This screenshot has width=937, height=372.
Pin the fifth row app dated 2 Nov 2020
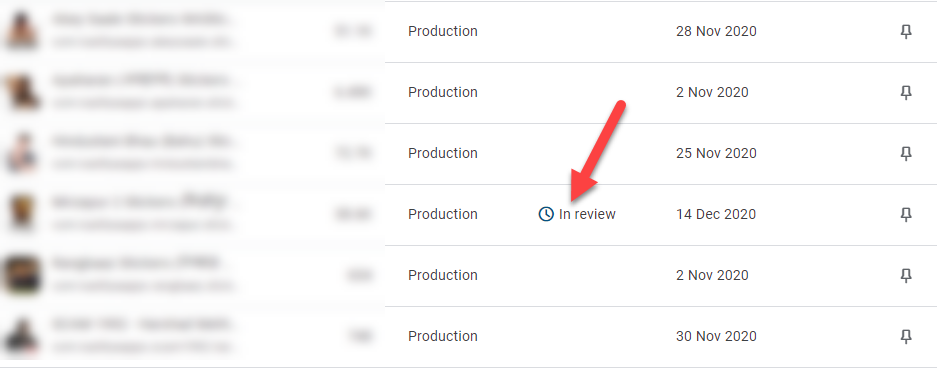click(x=906, y=275)
